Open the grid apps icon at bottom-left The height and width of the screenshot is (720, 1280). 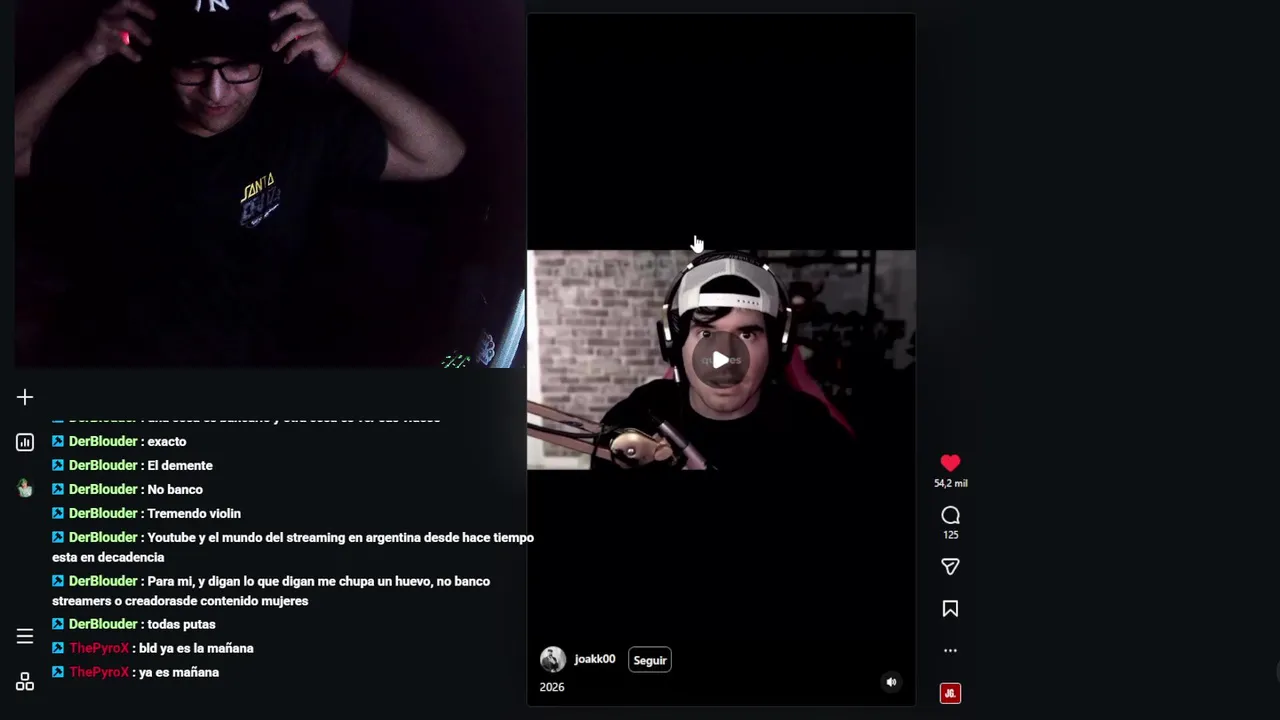click(25, 682)
